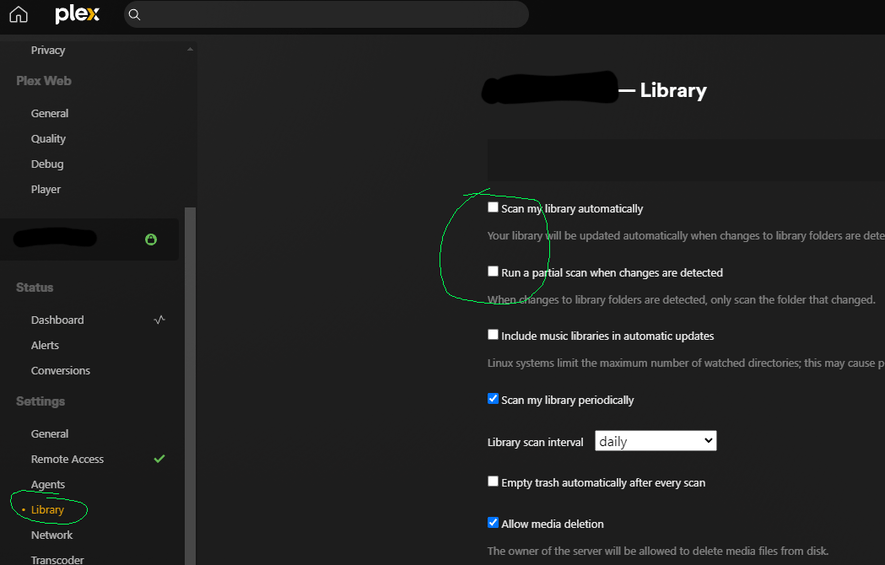Click the Dashboard activity pulse icon
The height and width of the screenshot is (565, 885).
pyautogui.click(x=159, y=319)
